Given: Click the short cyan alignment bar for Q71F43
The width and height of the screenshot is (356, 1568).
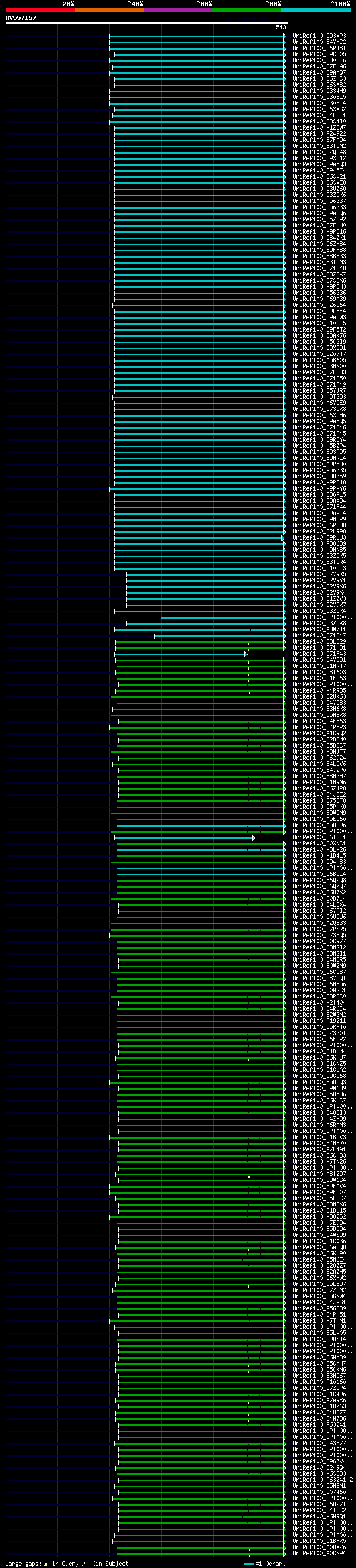Looking at the screenshot, I should tap(181, 654).
